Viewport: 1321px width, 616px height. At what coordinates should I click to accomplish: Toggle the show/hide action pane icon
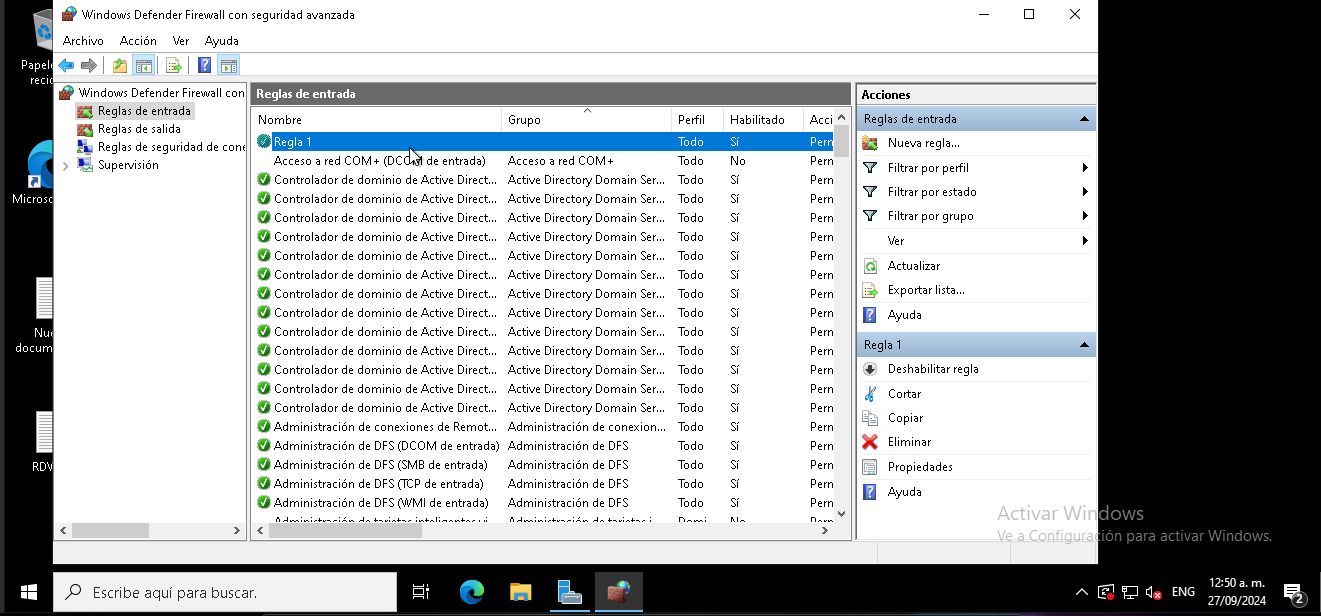coord(229,66)
